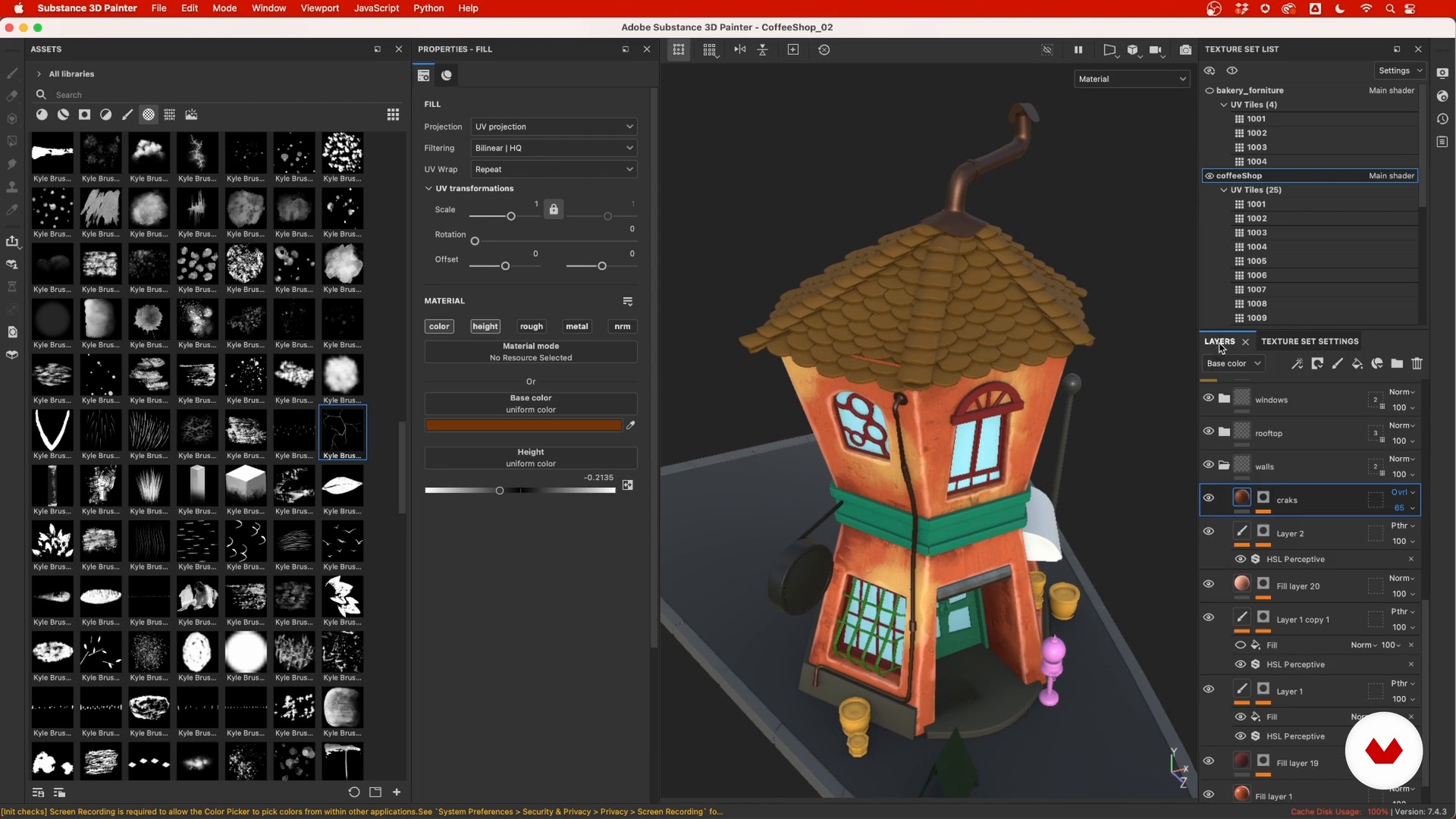Collapse UV transformations section

[x=428, y=189]
